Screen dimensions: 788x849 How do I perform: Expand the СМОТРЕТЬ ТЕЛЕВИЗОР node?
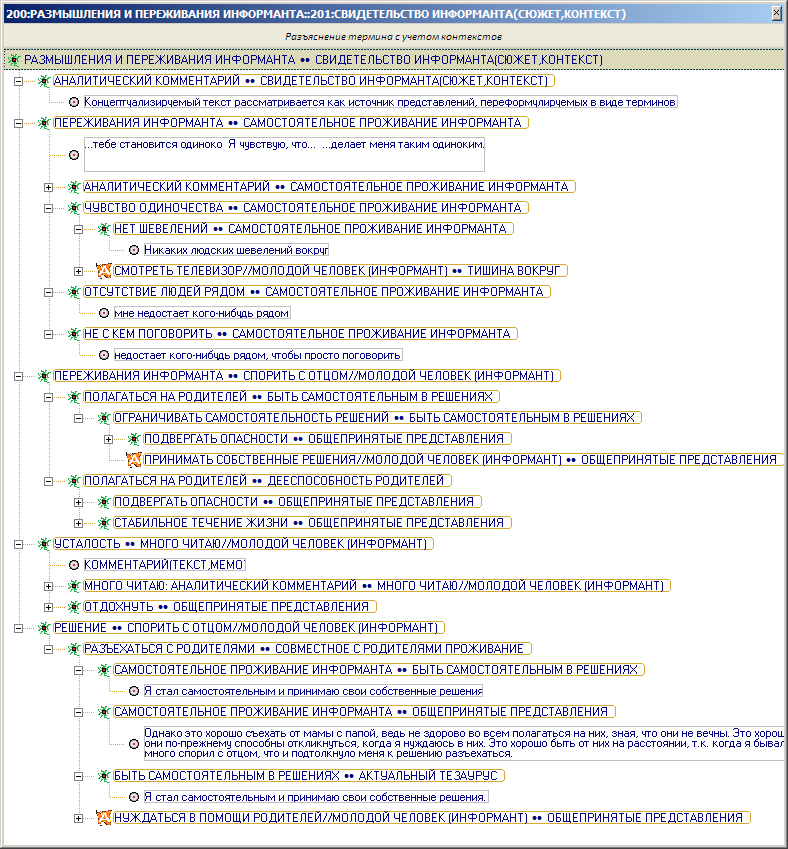[x=79, y=271]
